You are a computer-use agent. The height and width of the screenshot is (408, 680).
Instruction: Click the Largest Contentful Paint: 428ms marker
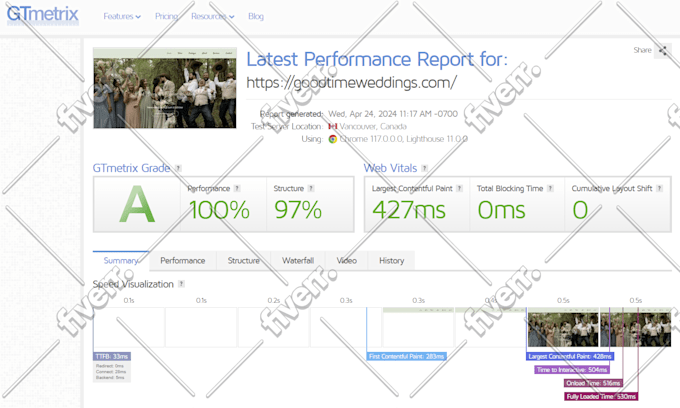click(x=570, y=356)
